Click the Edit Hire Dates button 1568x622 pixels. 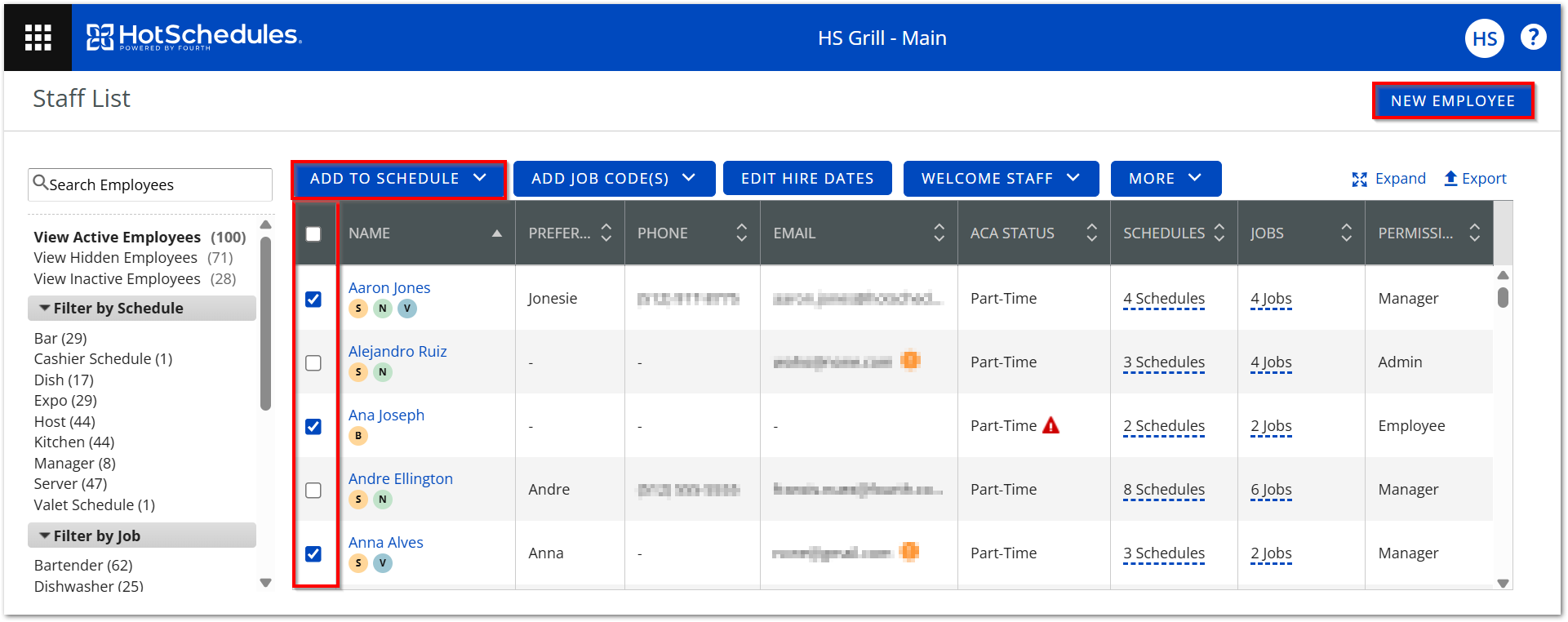point(807,179)
